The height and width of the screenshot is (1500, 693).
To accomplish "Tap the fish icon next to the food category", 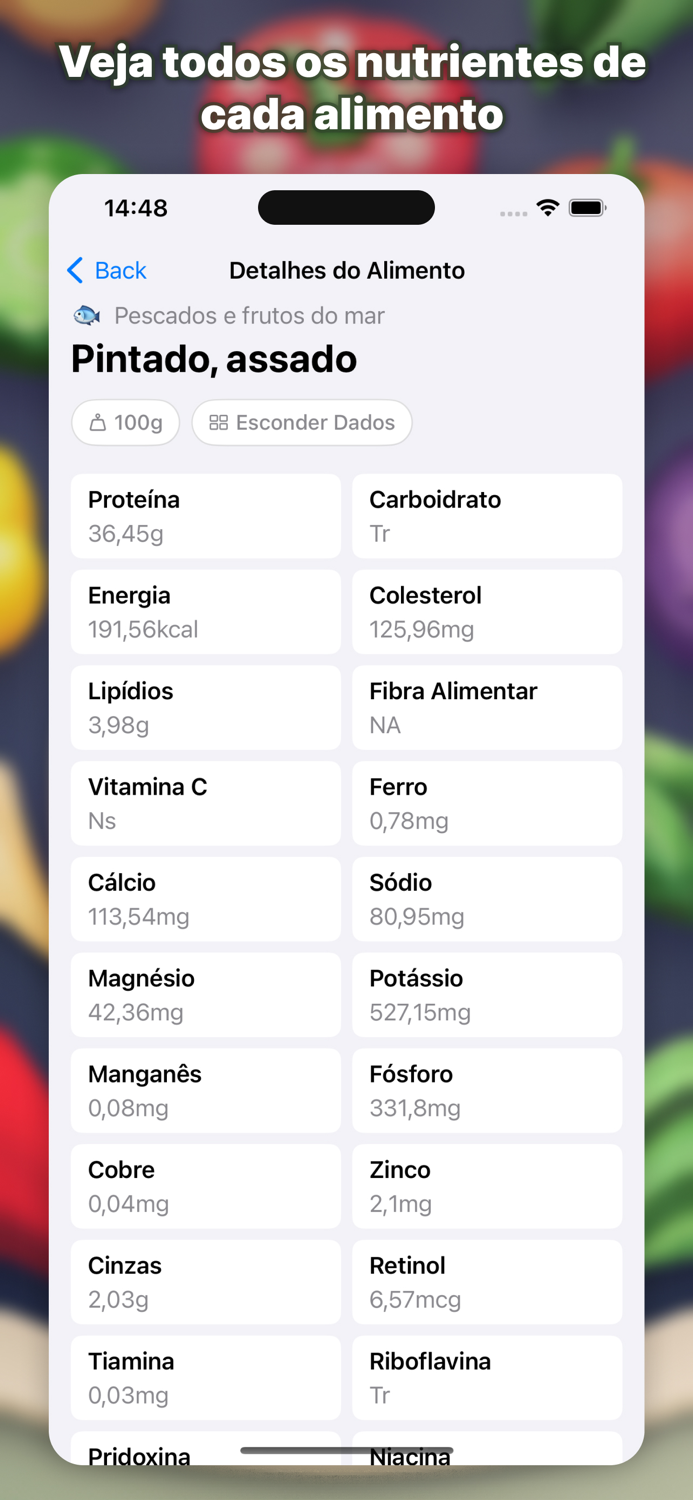I will 86,315.
